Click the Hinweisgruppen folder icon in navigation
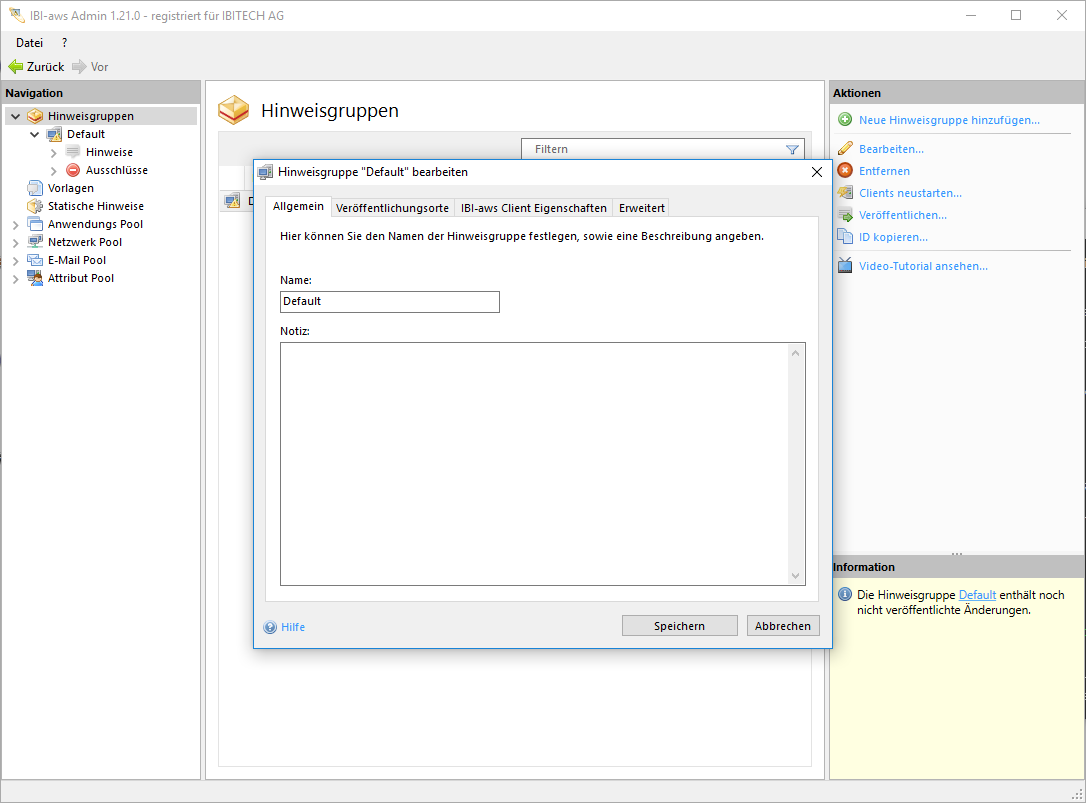The width and height of the screenshot is (1086, 803). pyautogui.click(x=35, y=116)
